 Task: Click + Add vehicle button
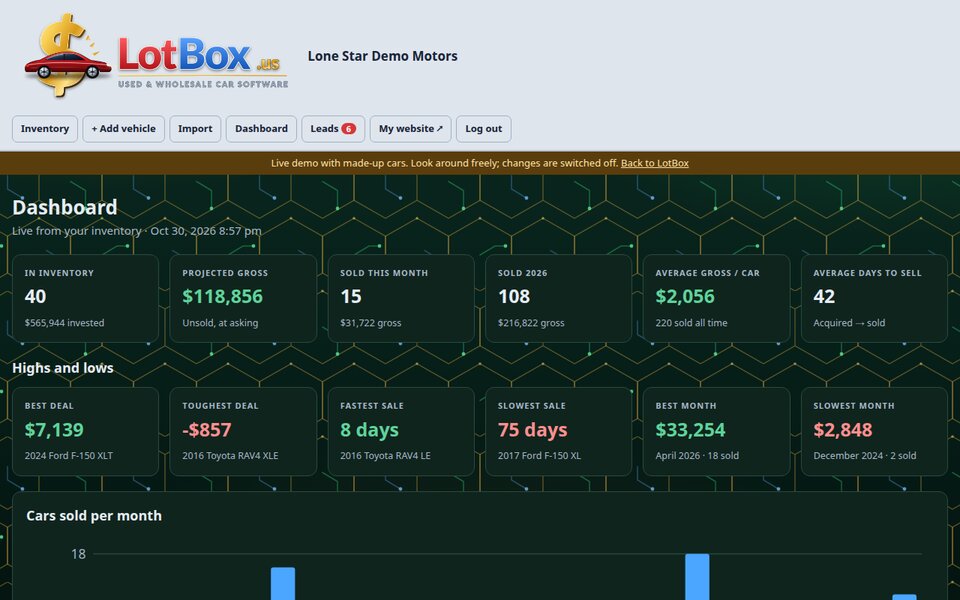[x=124, y=129]
